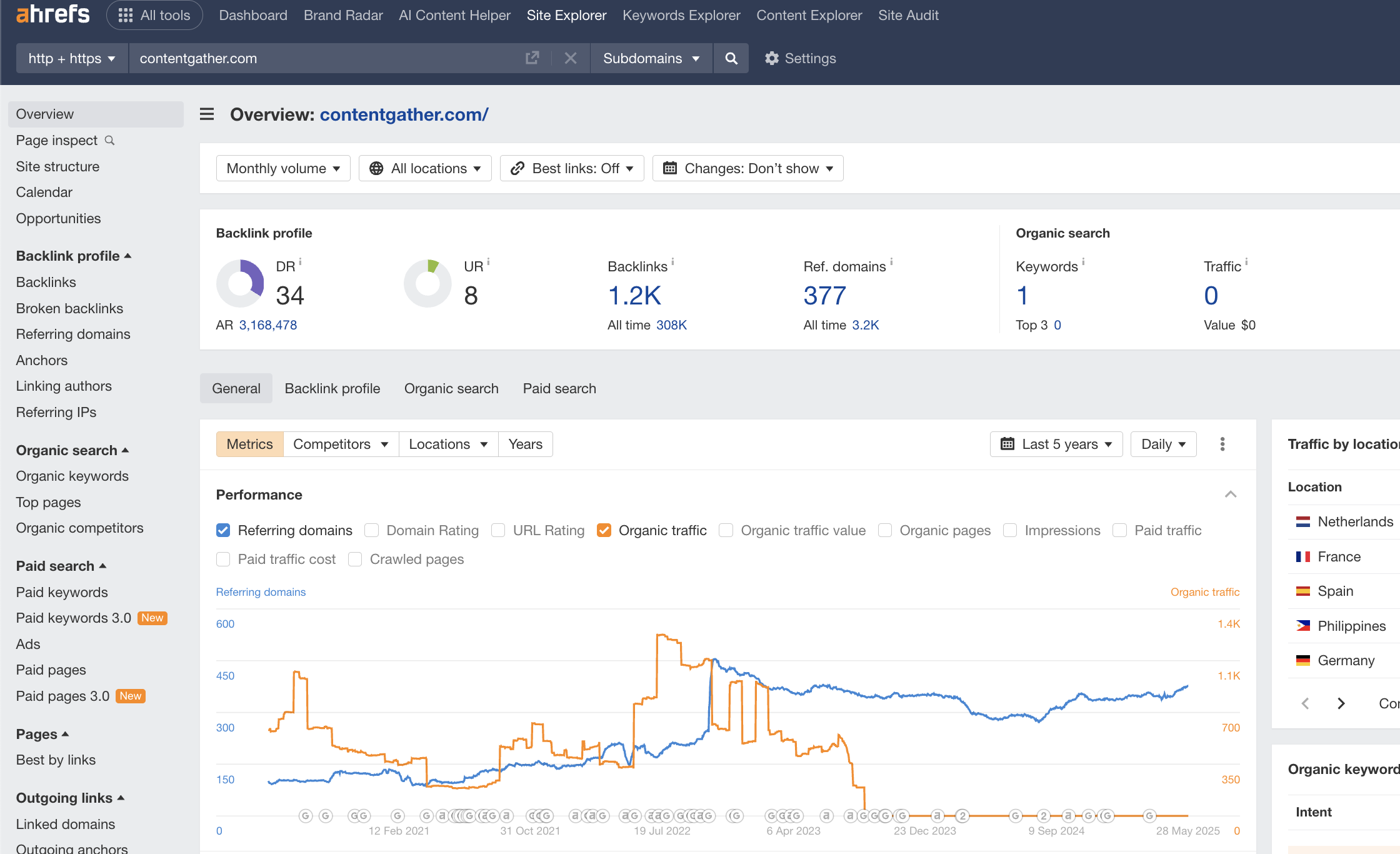The height and width of the screenshot is (854, 1400).
Task: Click the DR info icon
Action: pyautogui.click(x=301, y=261)
